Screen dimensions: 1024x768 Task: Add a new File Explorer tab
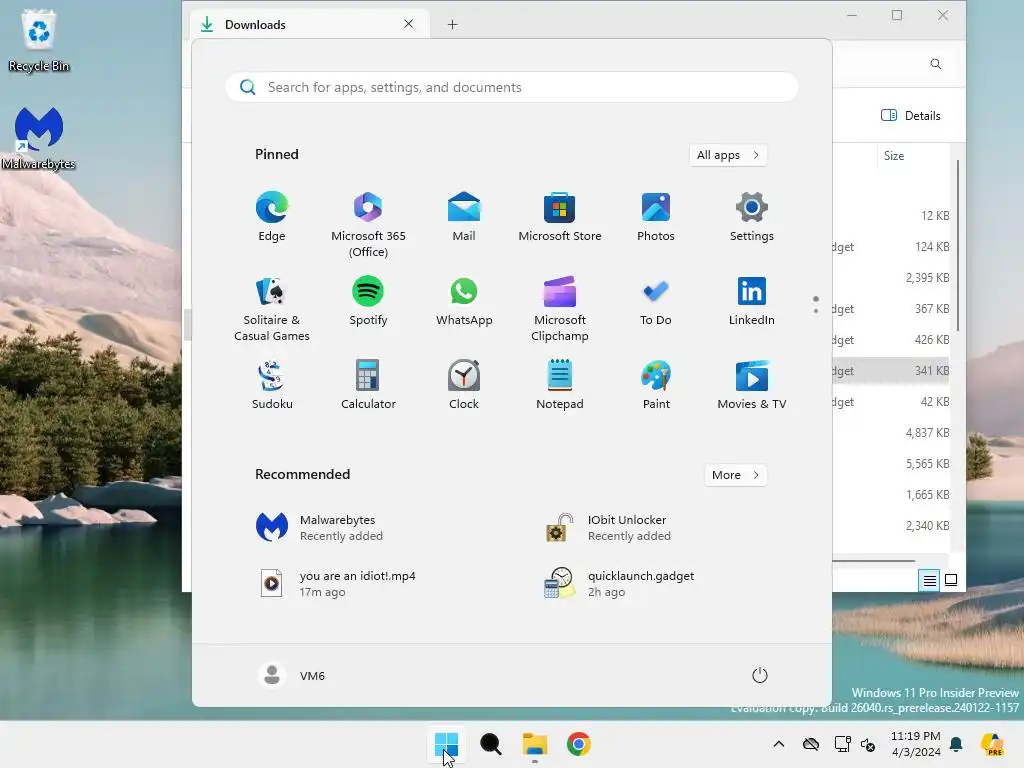[x=452, y=25]
